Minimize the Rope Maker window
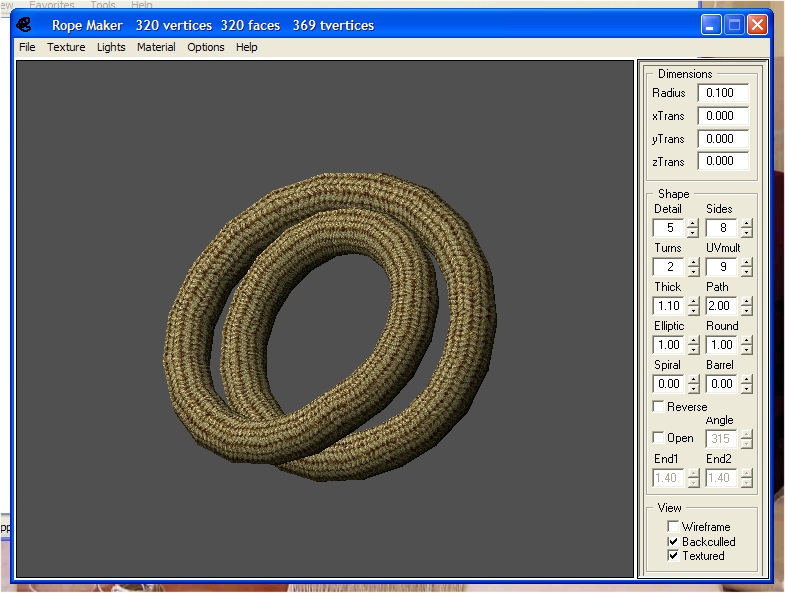The width and height of the screenshot is (785, 593). point(710,25)
